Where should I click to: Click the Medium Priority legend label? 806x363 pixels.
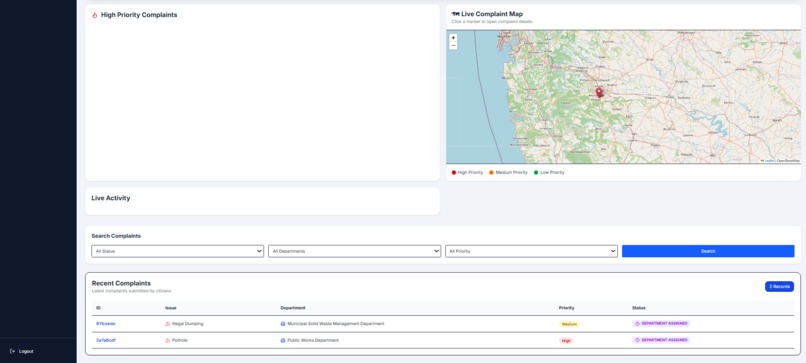pyautogui.click(x=511, y=173)
